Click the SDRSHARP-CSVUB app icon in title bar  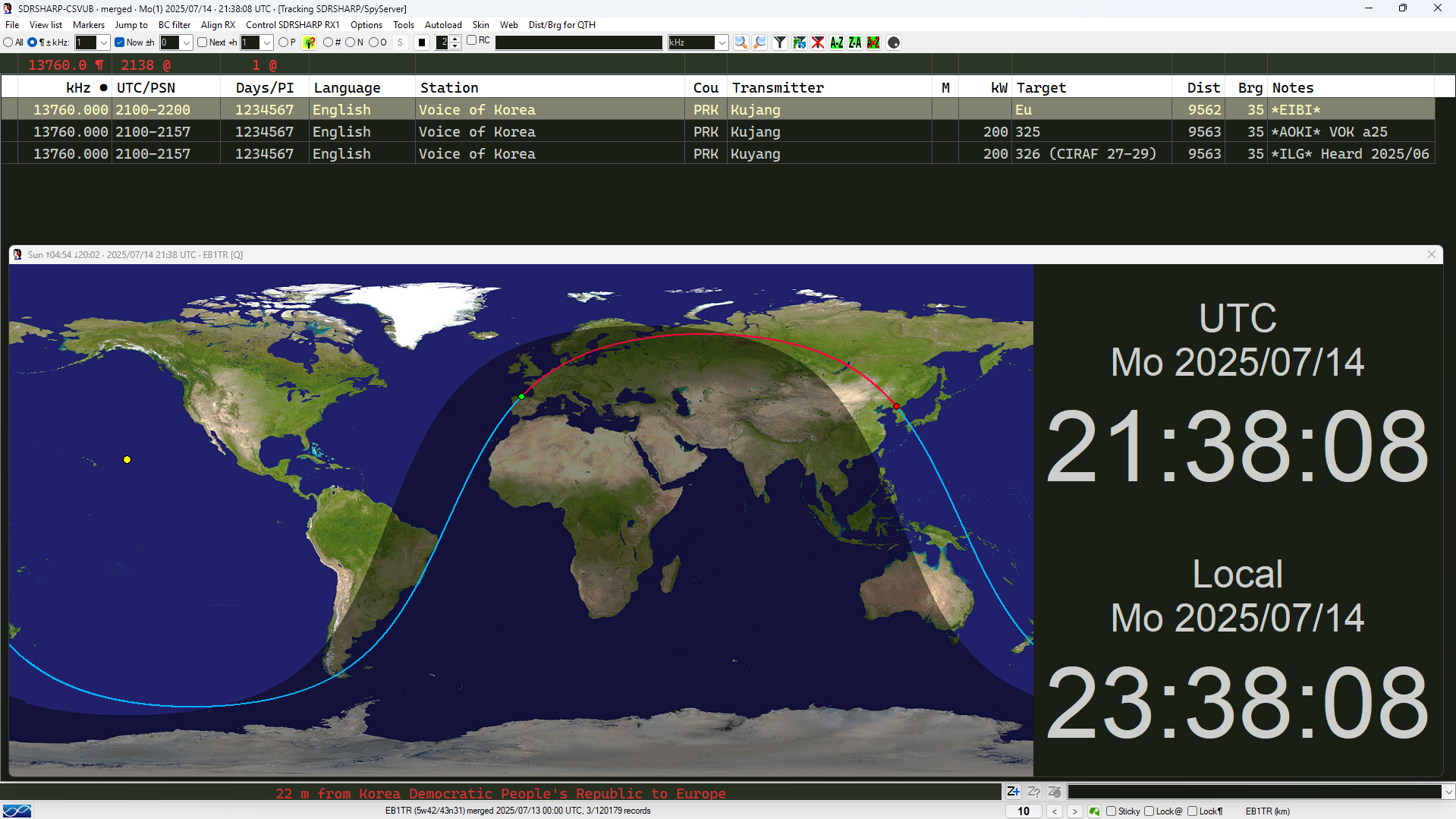pyautogui.click(x=8, y=8)
